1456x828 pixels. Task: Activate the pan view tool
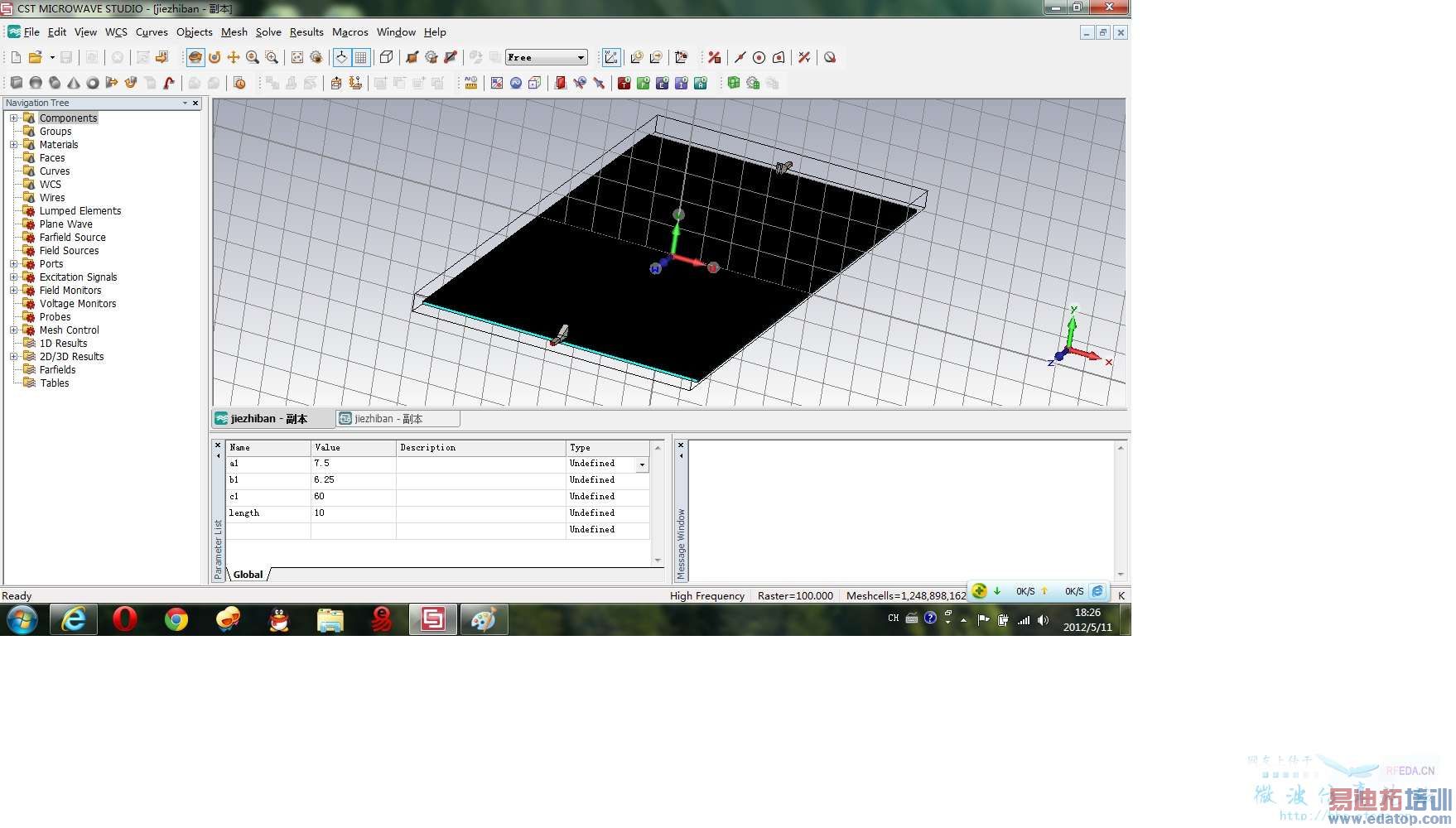point(234,57)
